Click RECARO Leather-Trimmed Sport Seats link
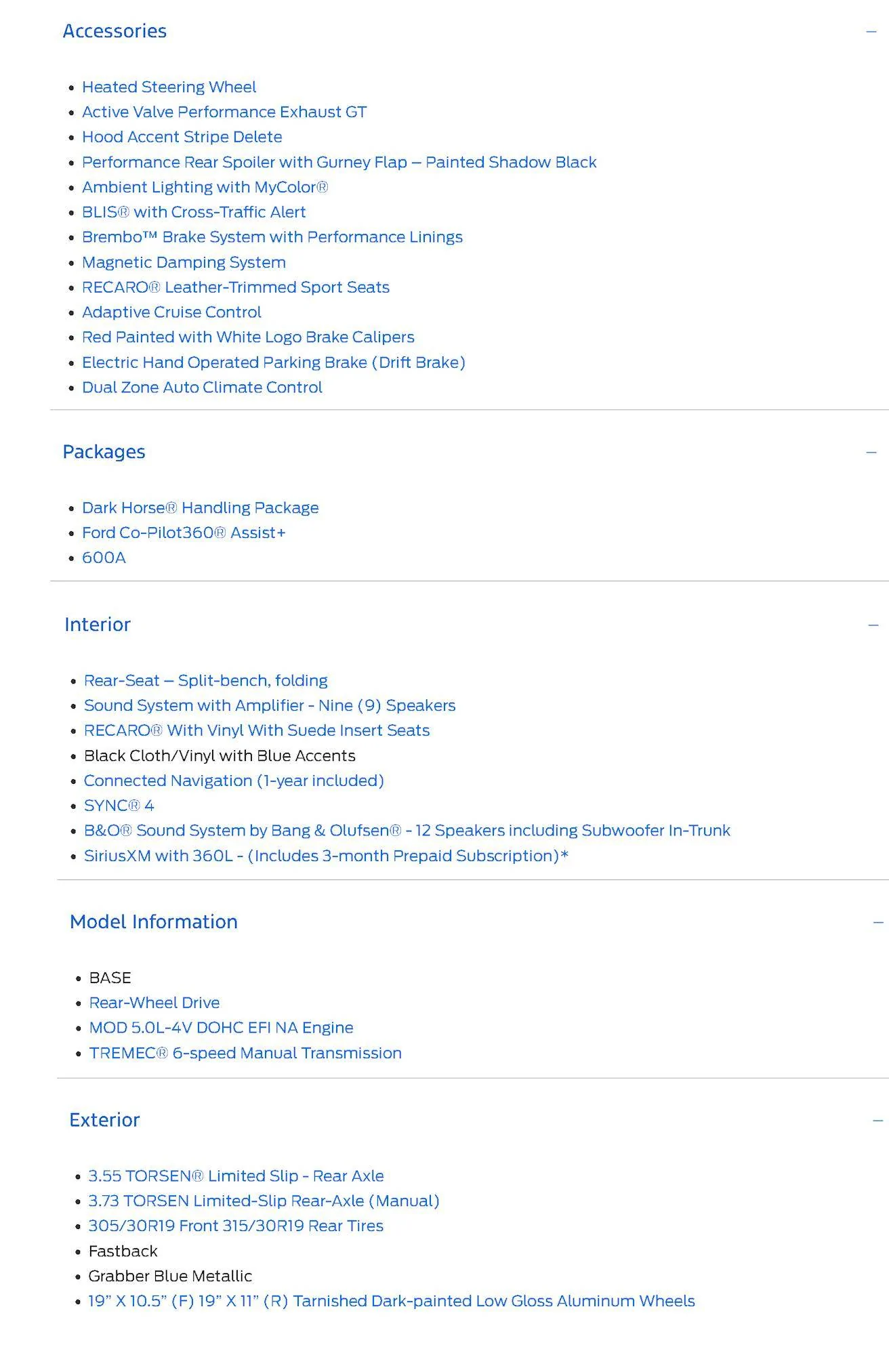The image size is (889, 1372). pyautogui.click(x=236, y=287)
